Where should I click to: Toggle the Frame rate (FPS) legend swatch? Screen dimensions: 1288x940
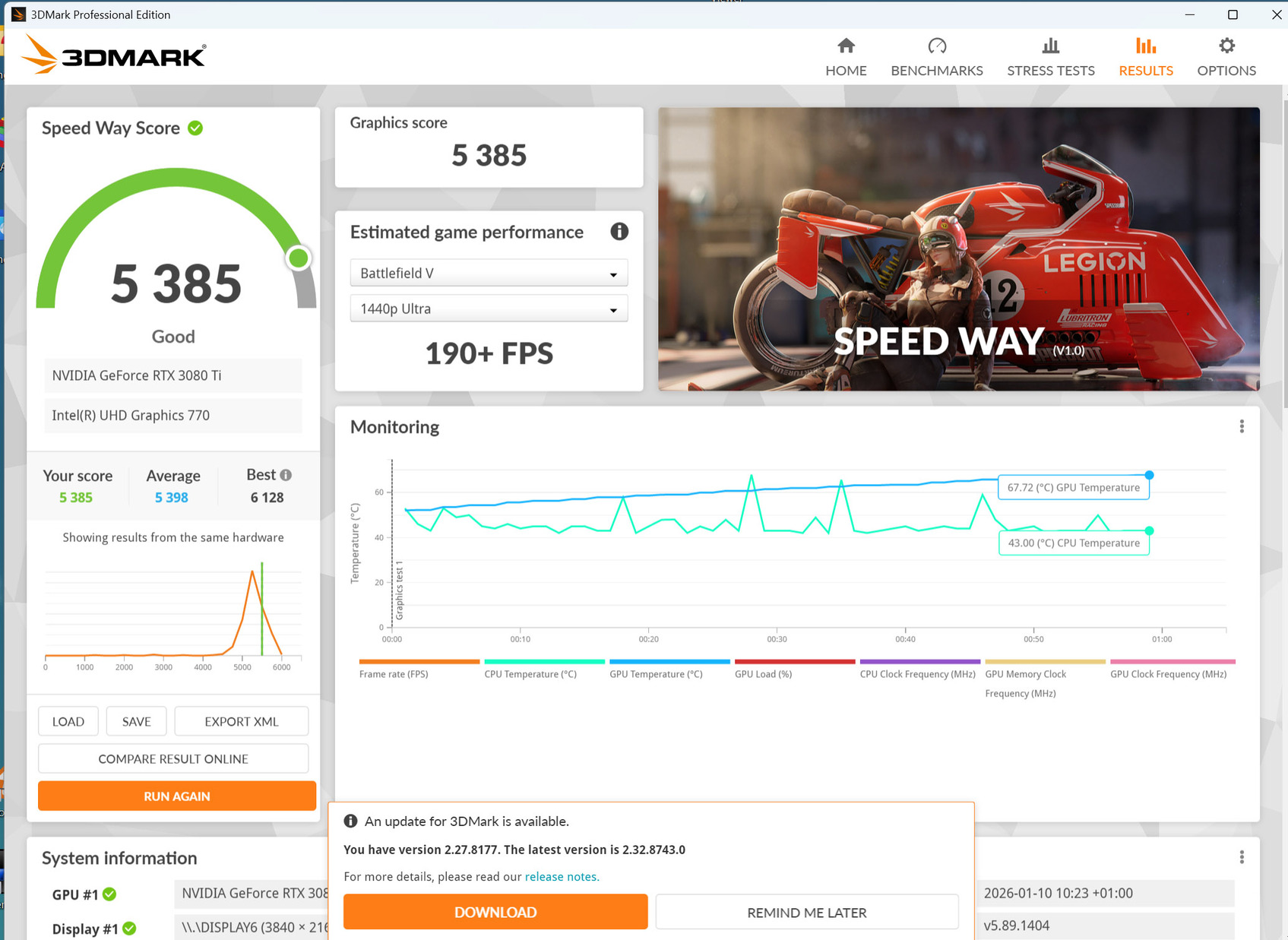pyautogui.click(x=419, y=661)
